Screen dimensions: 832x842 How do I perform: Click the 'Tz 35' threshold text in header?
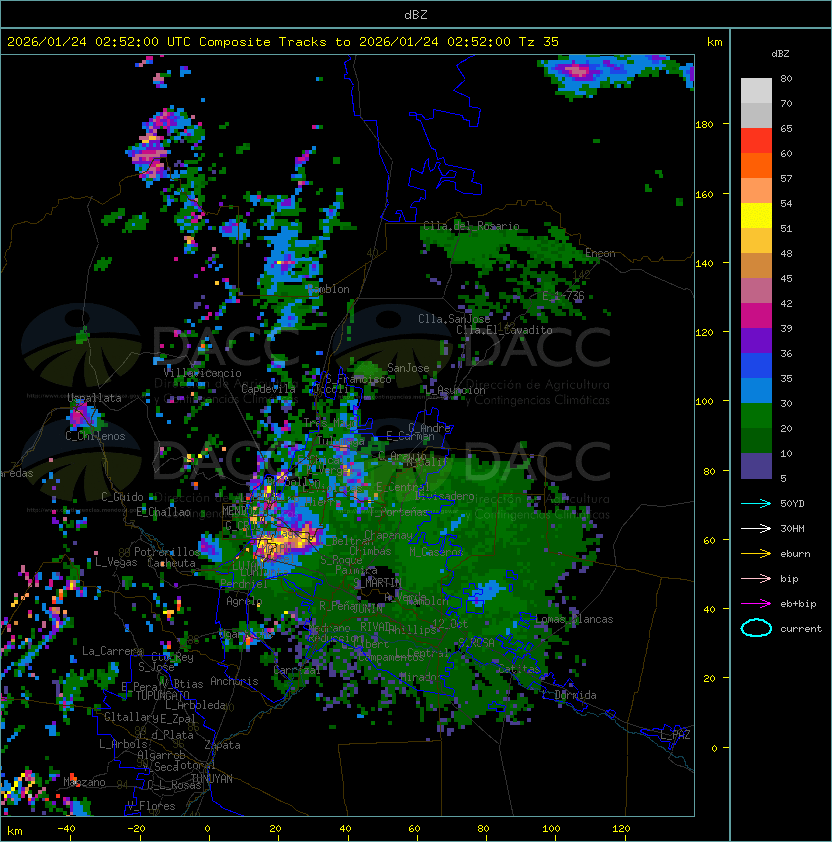click(539, 42)
